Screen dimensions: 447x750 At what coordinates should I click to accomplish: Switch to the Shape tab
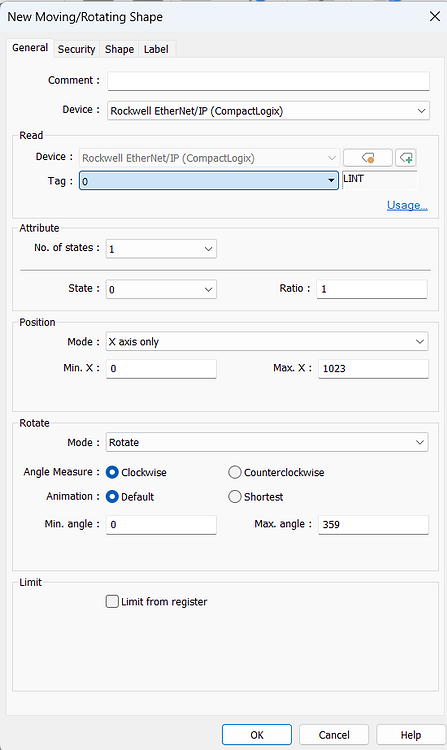point(120,49)
